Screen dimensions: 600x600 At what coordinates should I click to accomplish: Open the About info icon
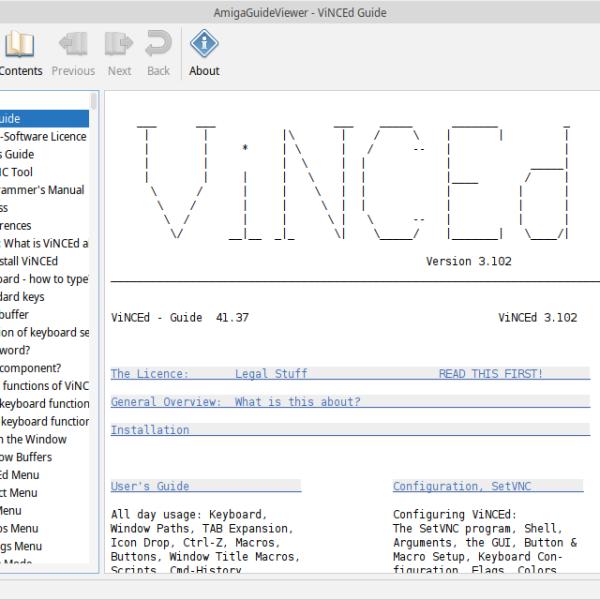pyautogui.click(x=204, y=43)
